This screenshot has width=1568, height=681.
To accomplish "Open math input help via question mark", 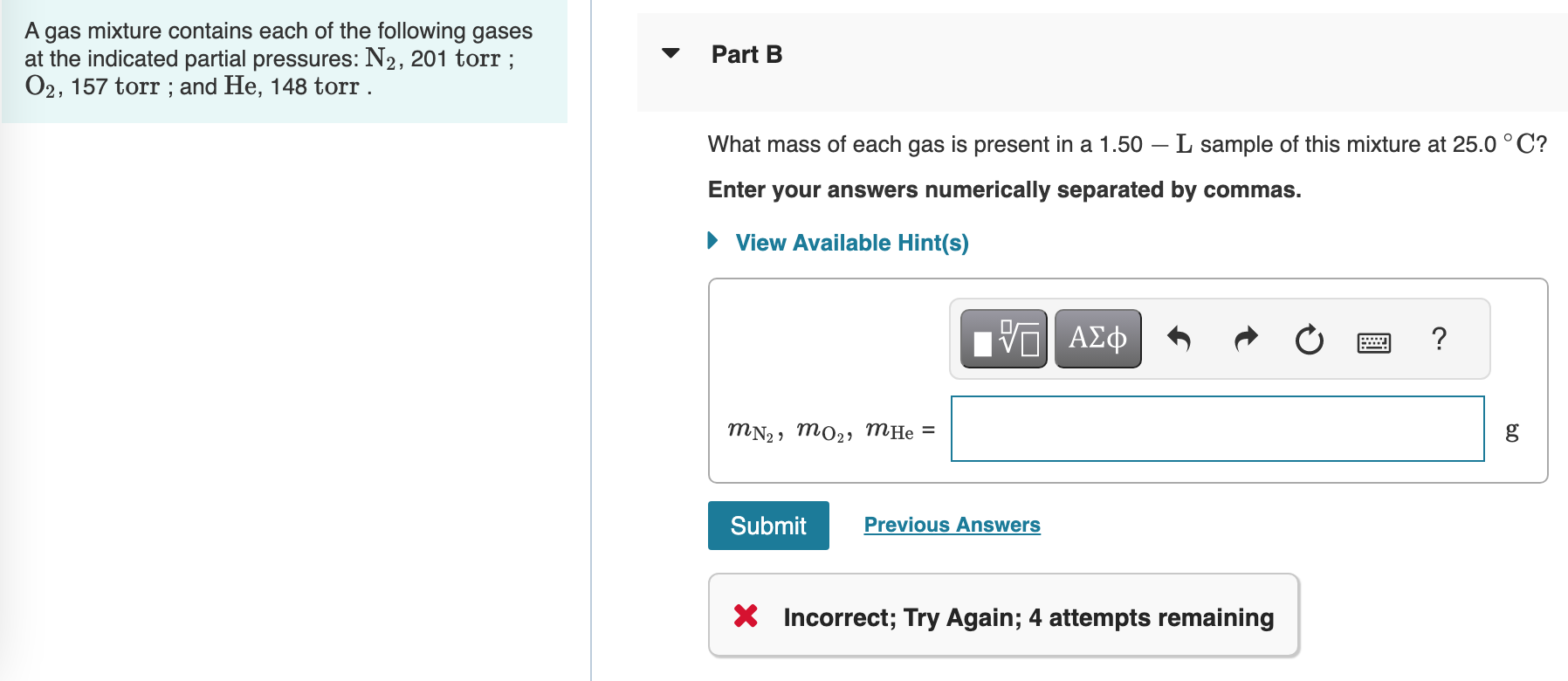I will (x=1438, y=339).
